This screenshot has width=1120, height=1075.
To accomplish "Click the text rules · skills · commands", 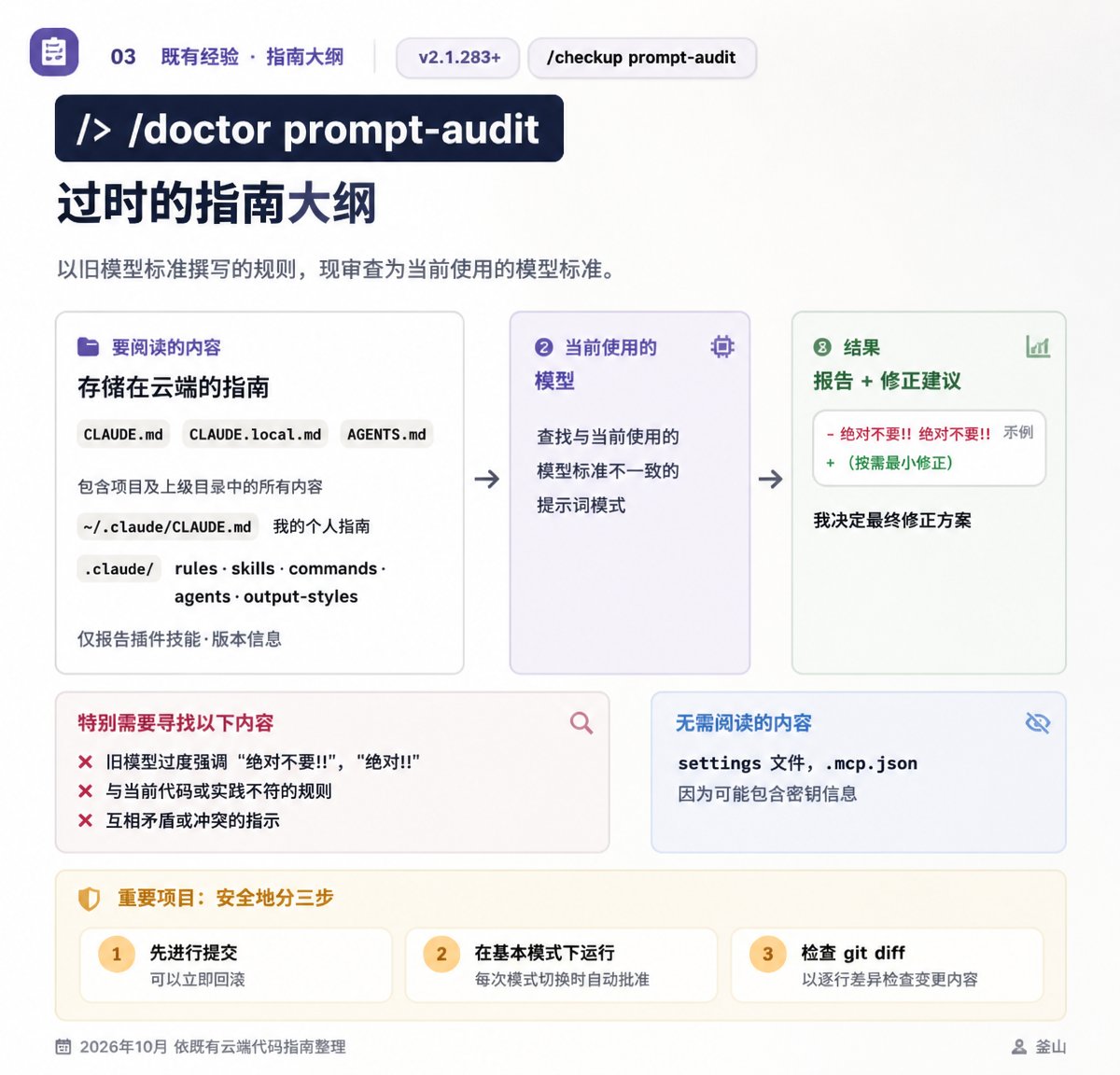I will point(280,568).
